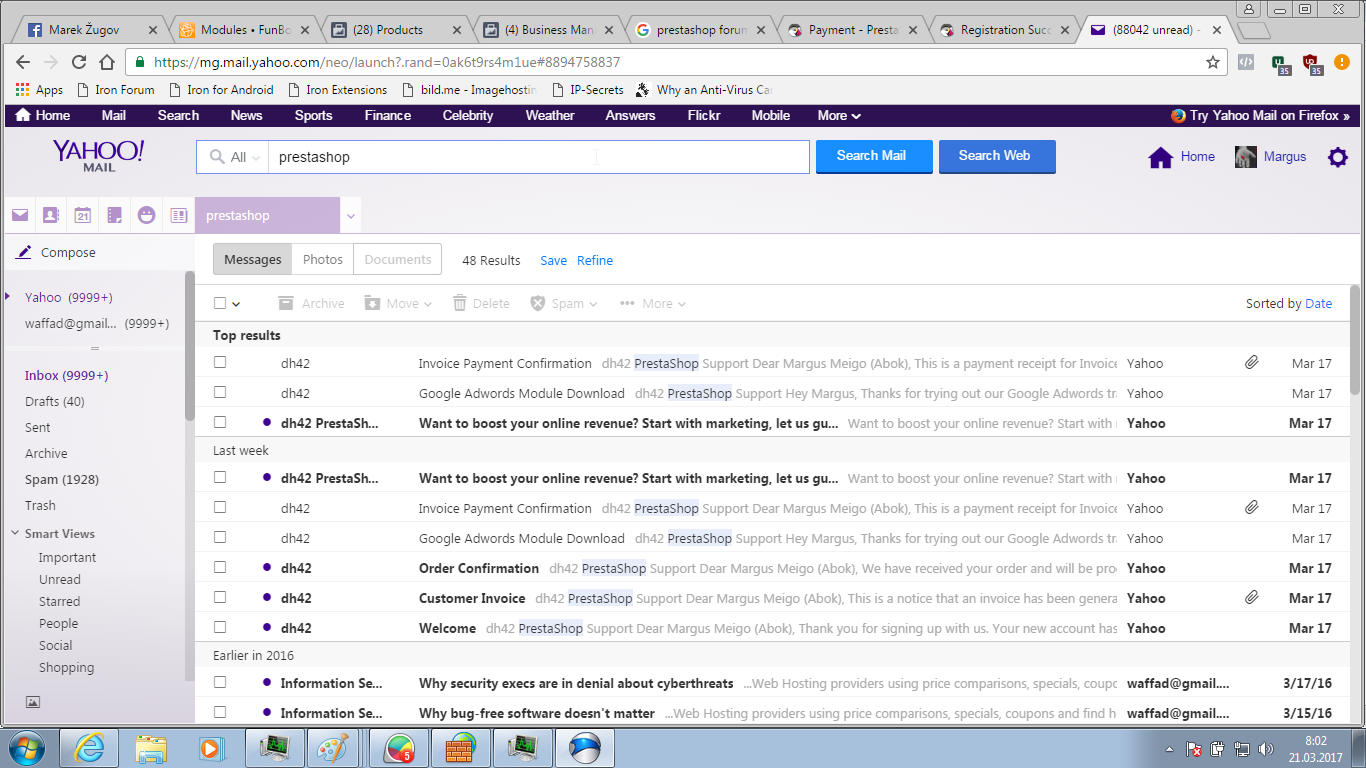The width and height of the screenshot is (1366, 768).
Task: Open Windows Explorer from the taskbar
Action: tap(151, 748)
